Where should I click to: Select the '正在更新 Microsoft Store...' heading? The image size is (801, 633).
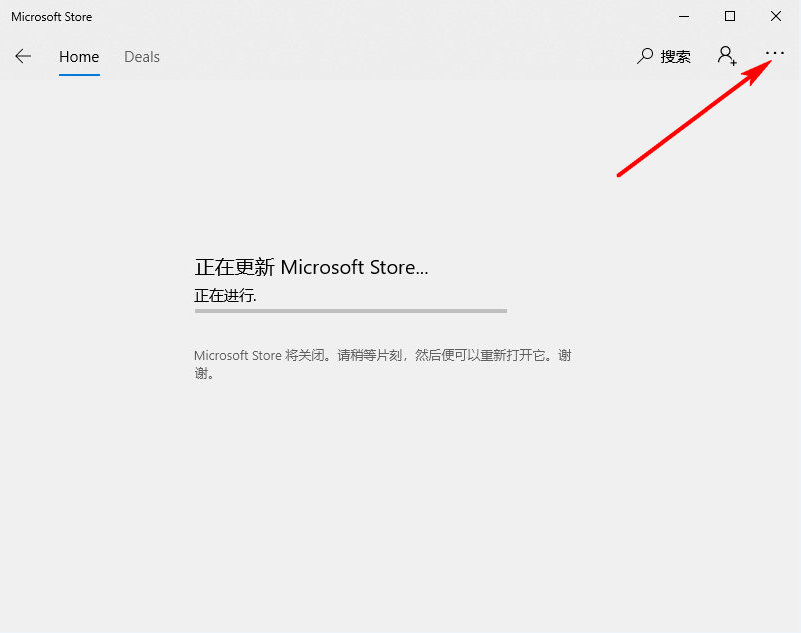tap(311, 267)
